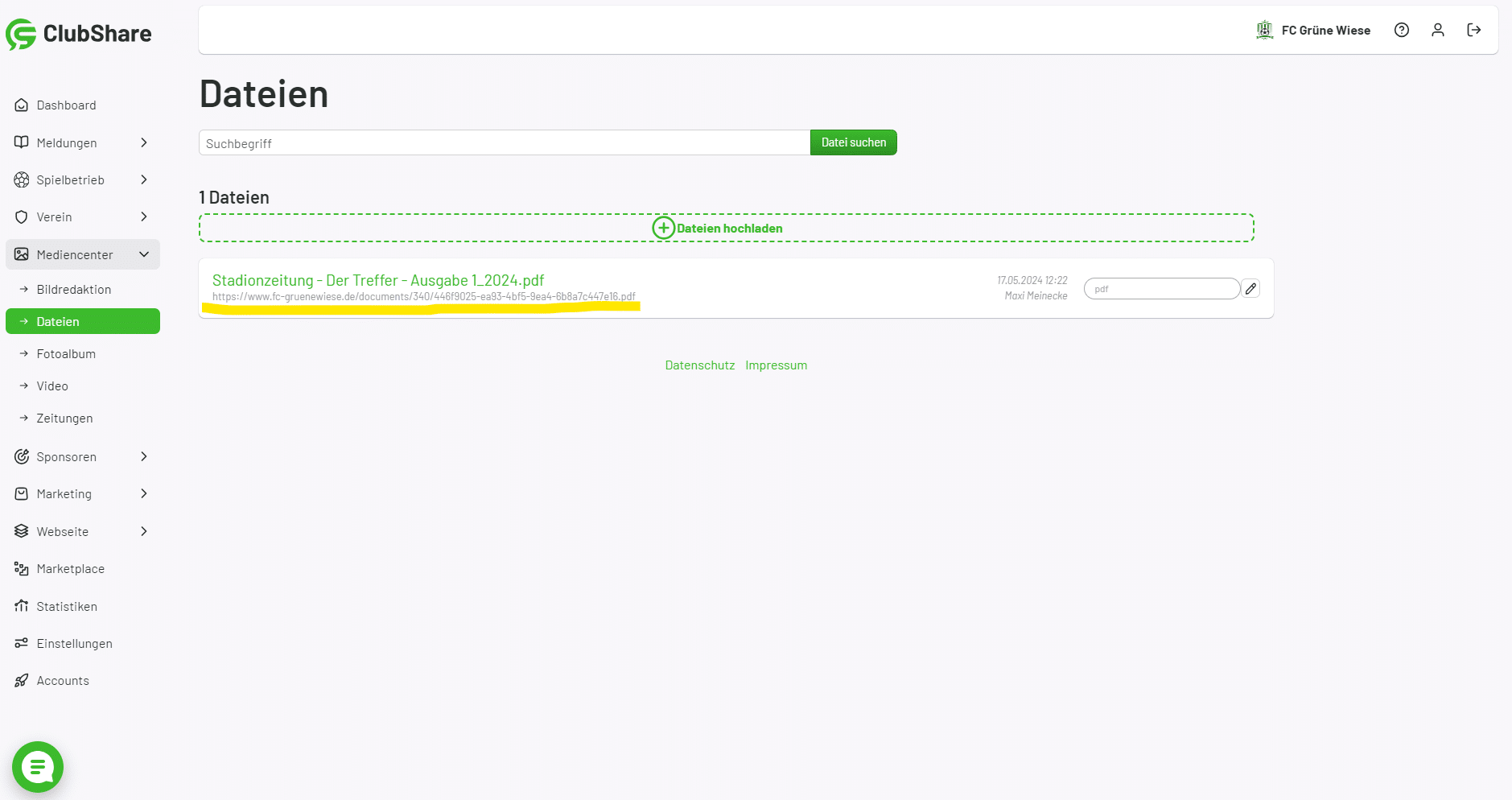This screenshot has height=800, width=1512.
Task: Click the '1 Dateien' count heading
Action: click(x=234, y=197)
